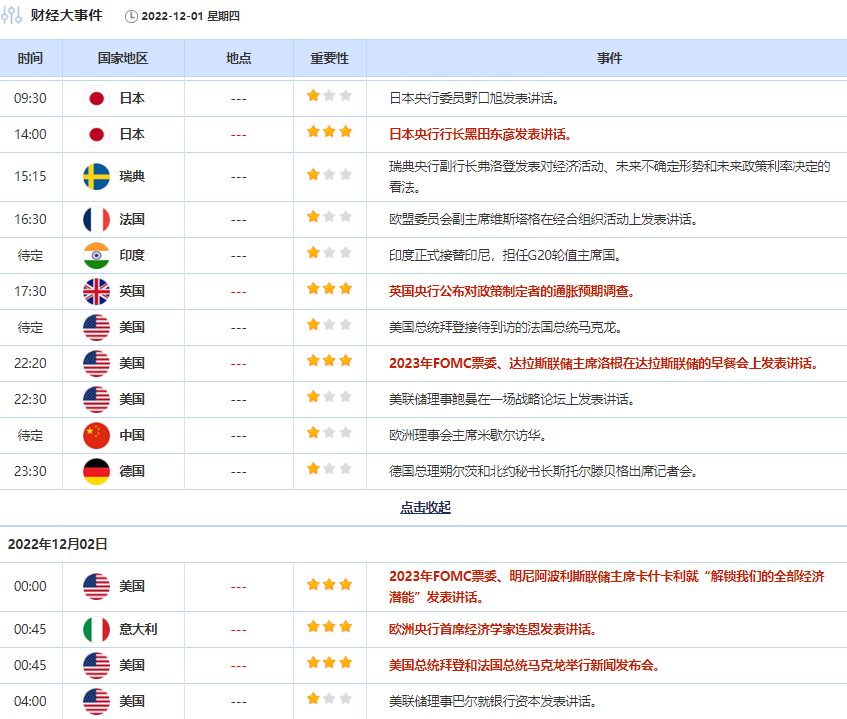Click the China flag icon
Viewport: 847px width, 719px height.
coord(96,435)
